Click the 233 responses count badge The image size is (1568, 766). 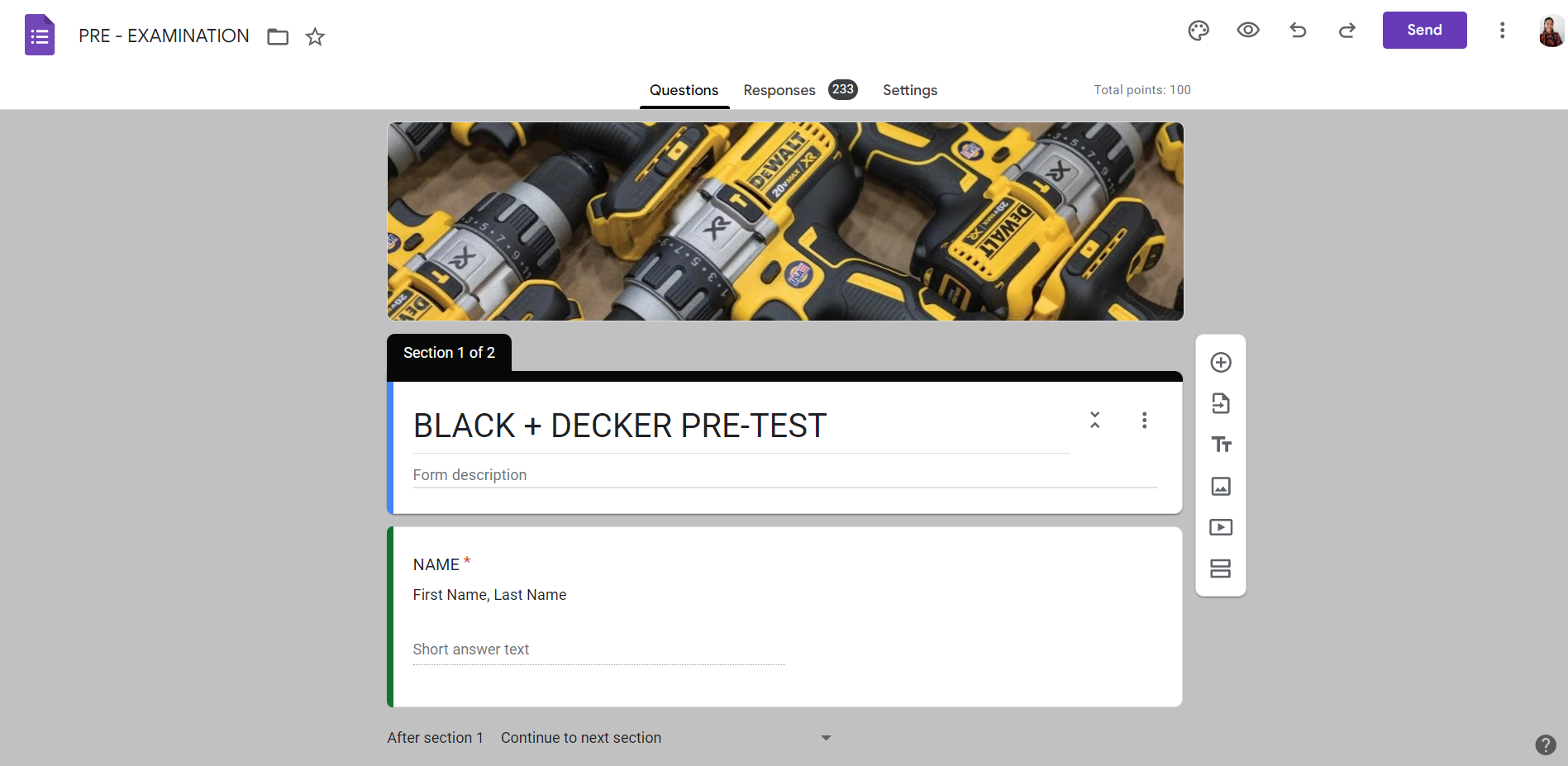843,89
